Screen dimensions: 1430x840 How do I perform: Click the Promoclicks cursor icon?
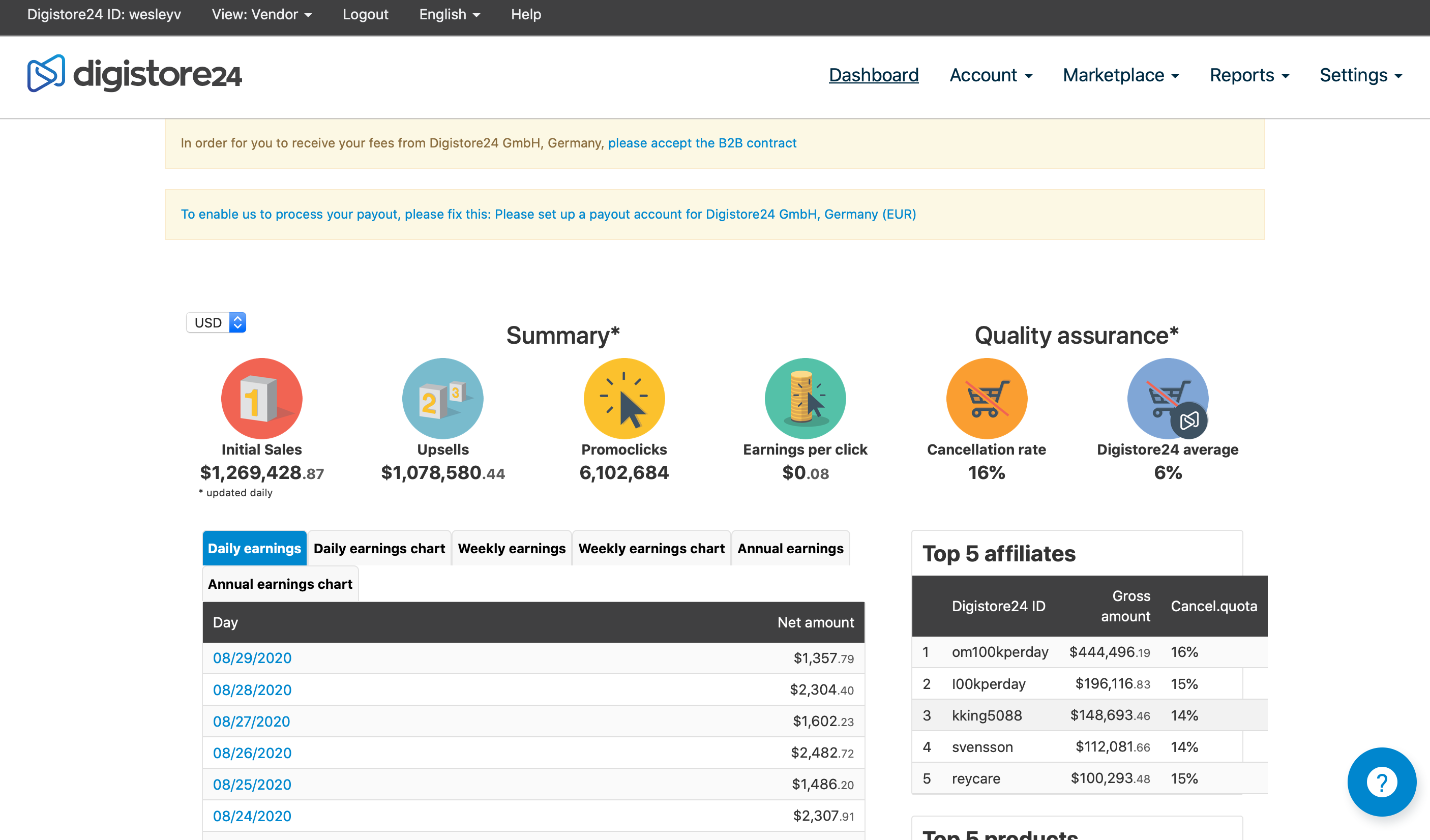click(x=624, y=399)
